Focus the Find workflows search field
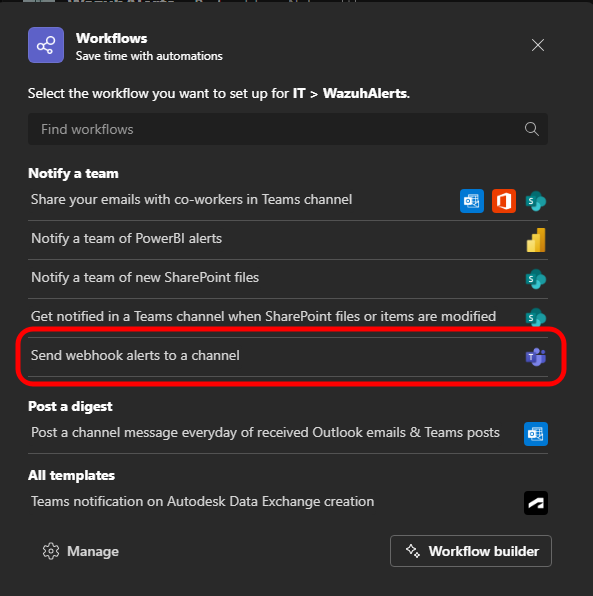This screenshot has width=593, height=596. (x=288, y=129)
